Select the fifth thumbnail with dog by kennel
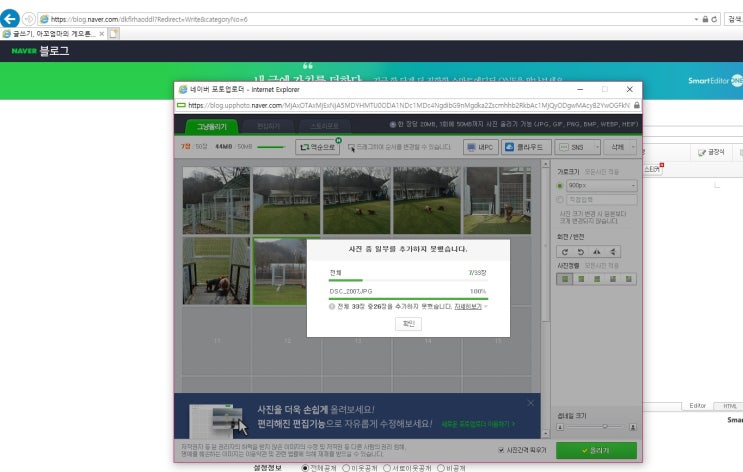The image size is (743, 472). point(497,200)
